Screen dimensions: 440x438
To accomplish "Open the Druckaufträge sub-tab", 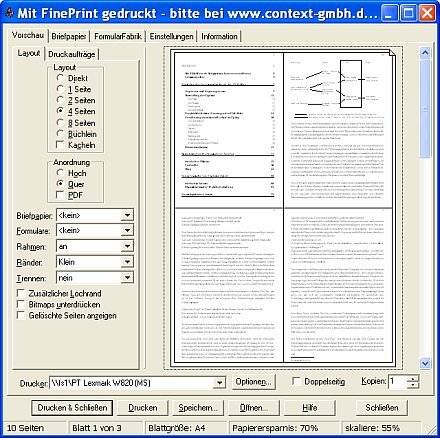I will (72, 54).
